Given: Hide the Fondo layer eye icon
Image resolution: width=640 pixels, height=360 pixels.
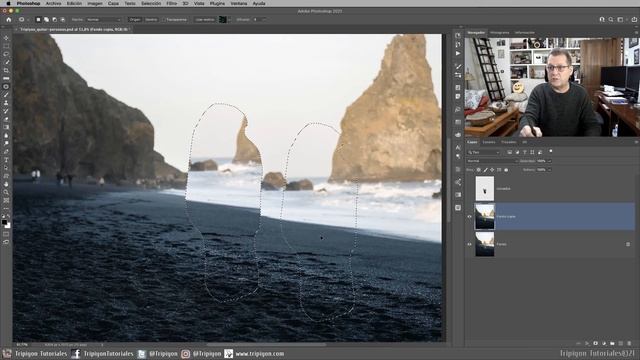Looking at the screenshot, I should tap(469, 244).
